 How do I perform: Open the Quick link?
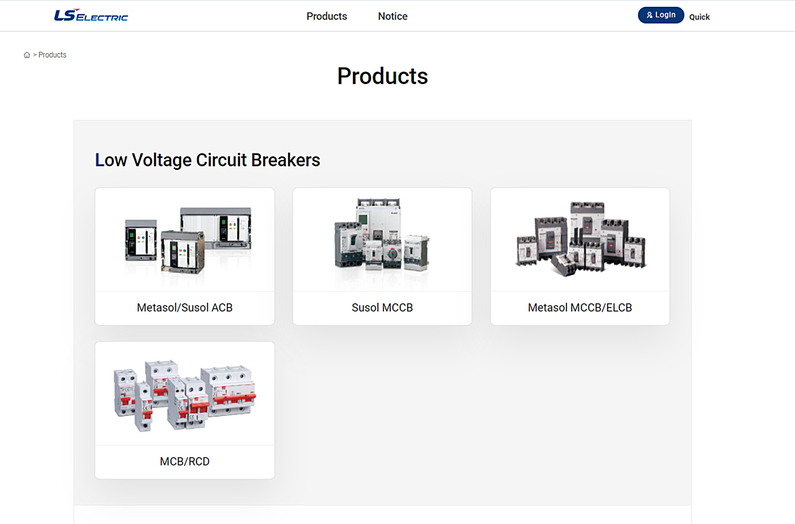699,17
